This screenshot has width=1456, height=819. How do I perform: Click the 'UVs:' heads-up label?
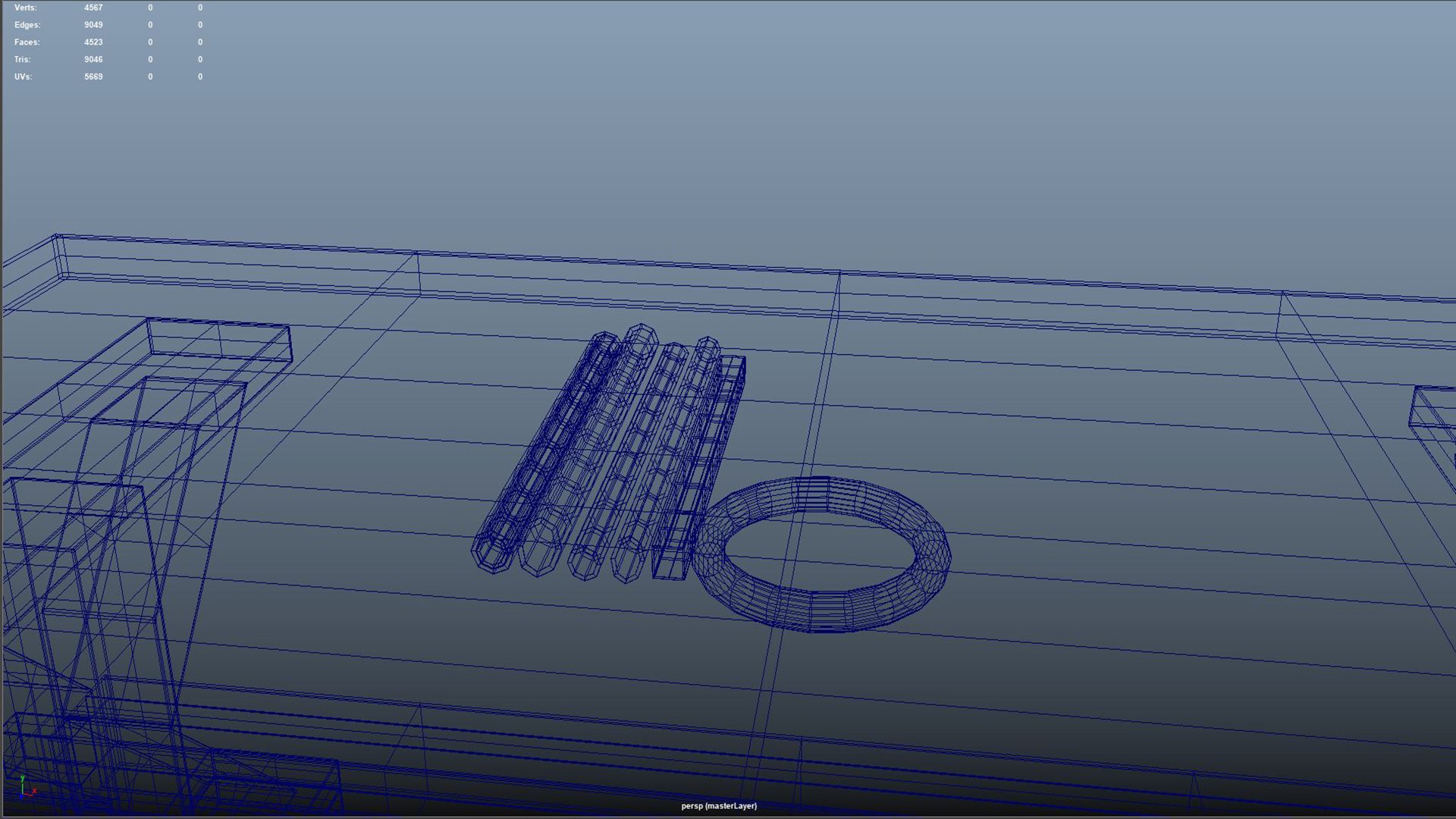pyautogui.click(x=23, y=77)
